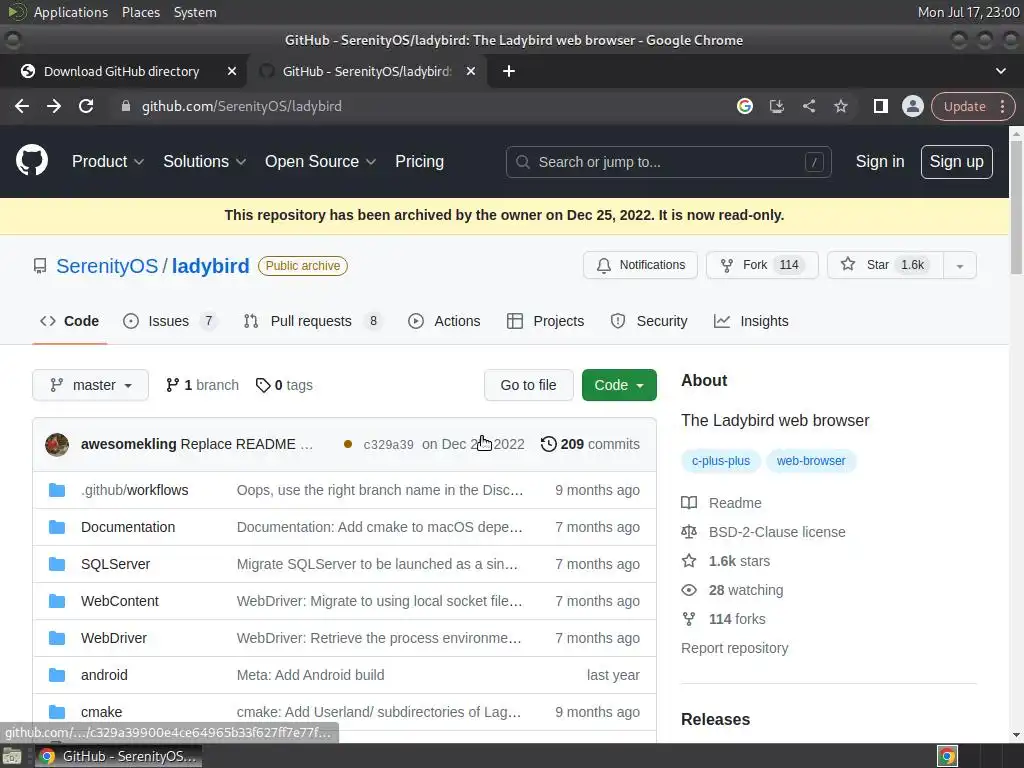Click the Sign up button

tap(956, 161)
